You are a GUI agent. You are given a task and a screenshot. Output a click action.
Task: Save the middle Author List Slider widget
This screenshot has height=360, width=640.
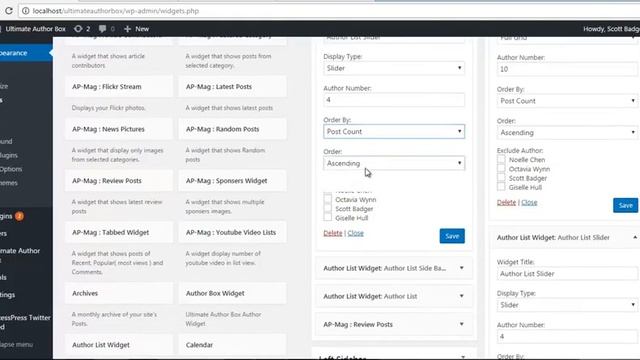[x=452, y=236]
